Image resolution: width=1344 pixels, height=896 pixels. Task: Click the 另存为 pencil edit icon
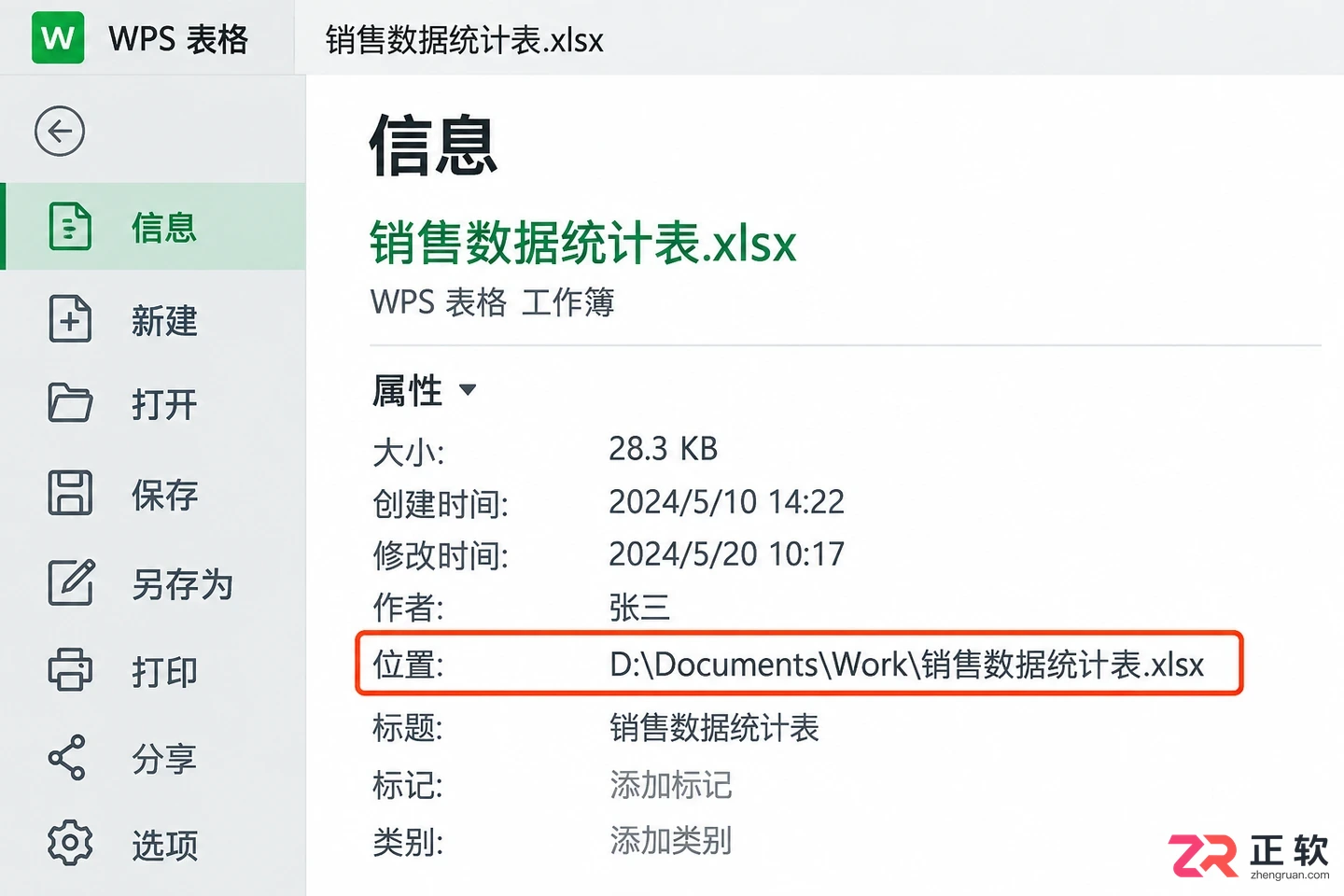71,582
